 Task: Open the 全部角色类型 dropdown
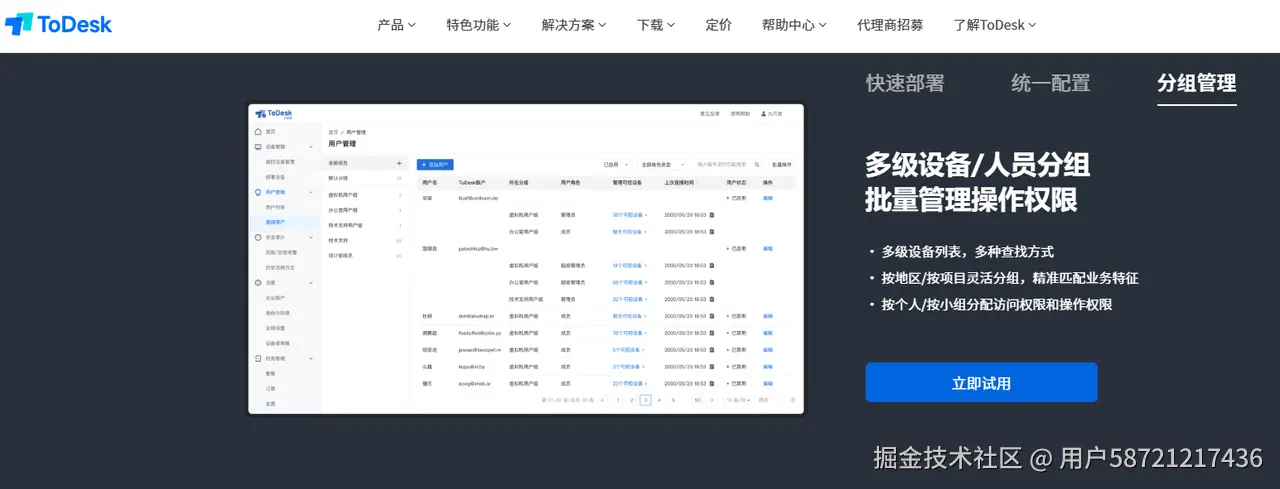pos(663,164)
